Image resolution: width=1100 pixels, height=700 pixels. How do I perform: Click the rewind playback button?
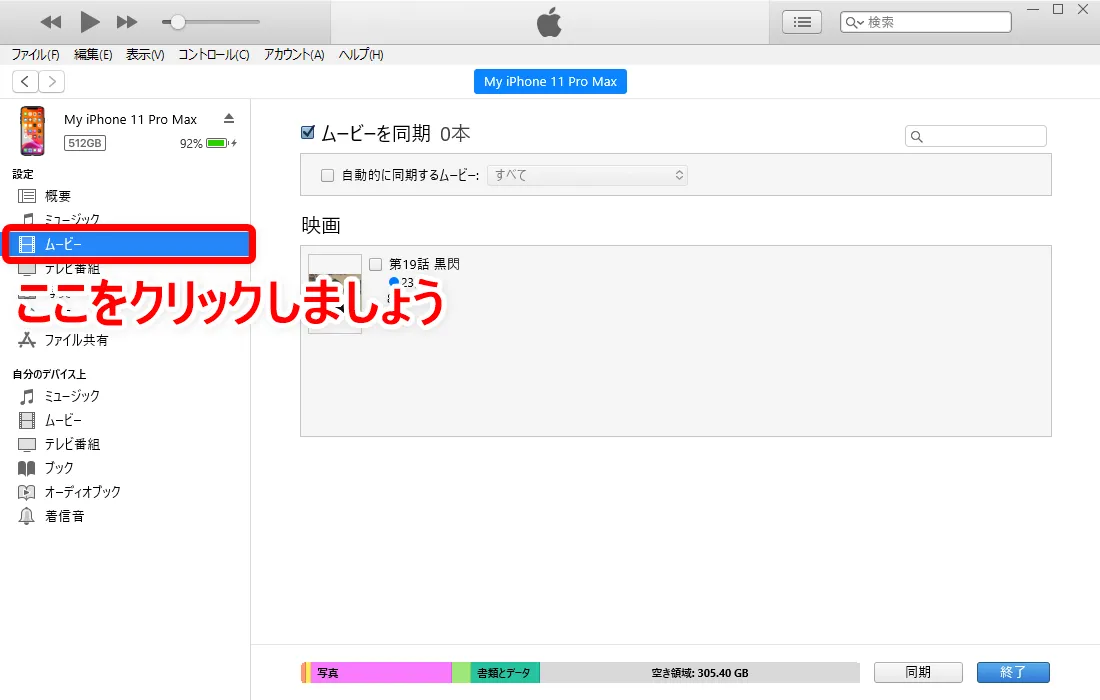click(x=51, y=22)
